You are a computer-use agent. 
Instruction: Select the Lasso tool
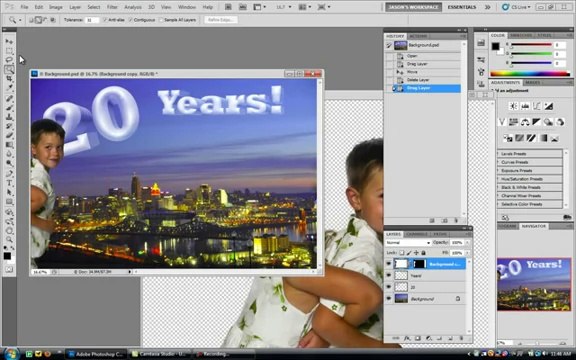(9, 60)
